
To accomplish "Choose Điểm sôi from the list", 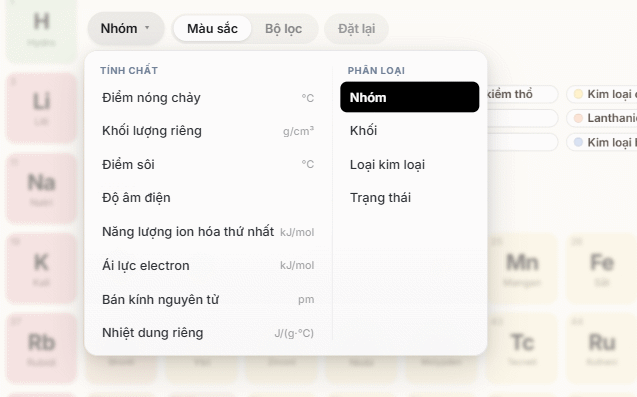I will (x=208, y=165).
